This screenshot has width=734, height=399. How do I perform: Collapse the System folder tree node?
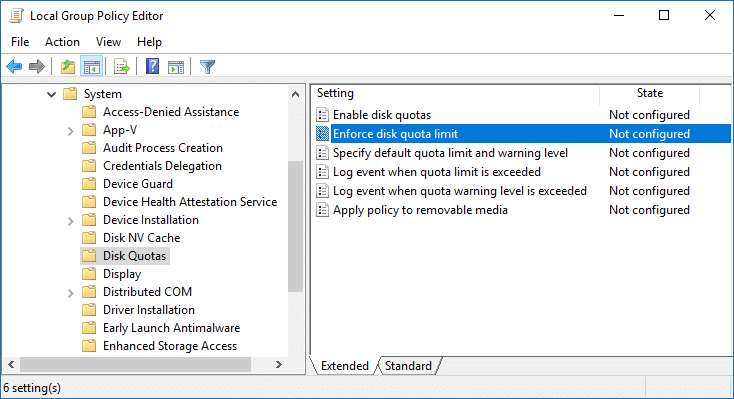click(51, 94)
